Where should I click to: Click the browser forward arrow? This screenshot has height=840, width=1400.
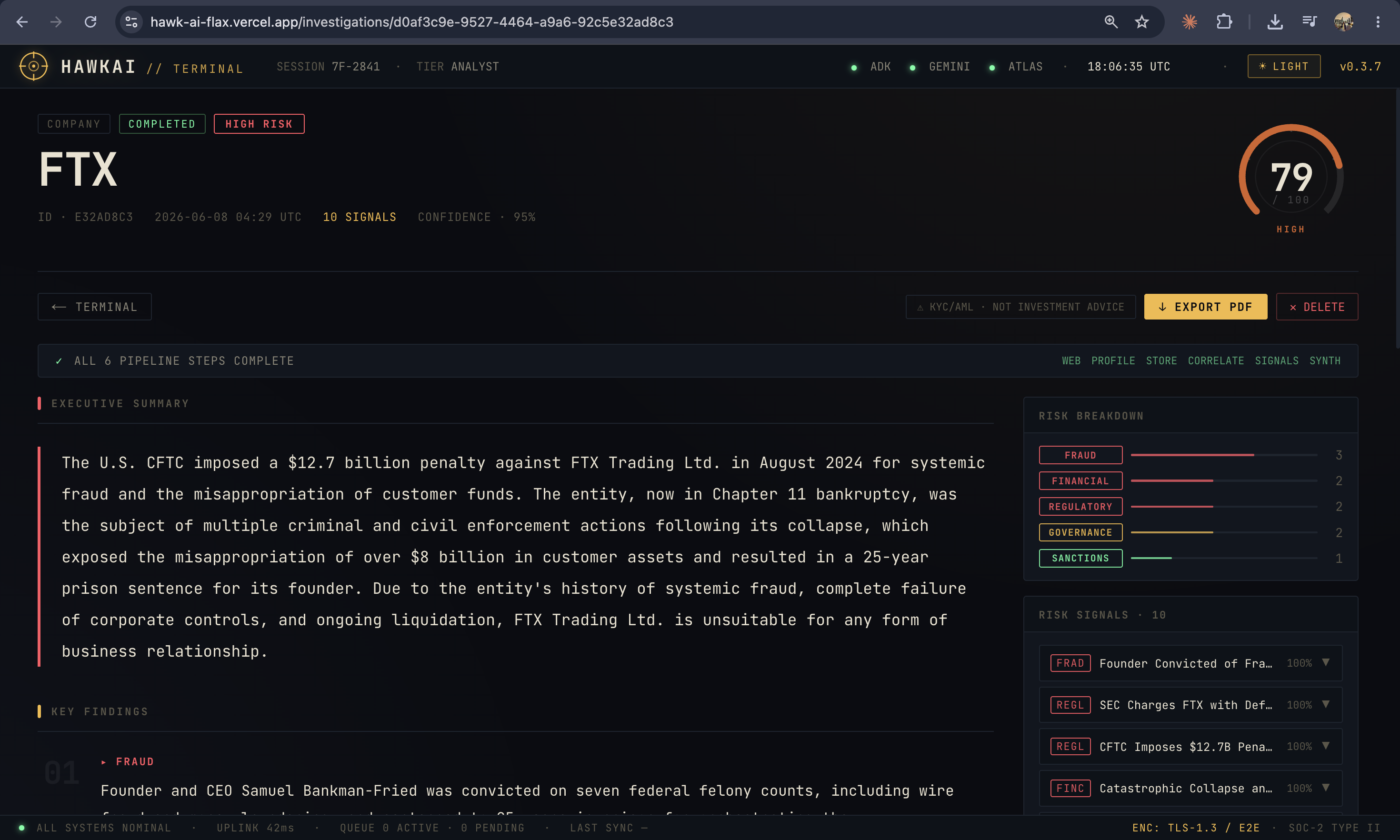56,22
